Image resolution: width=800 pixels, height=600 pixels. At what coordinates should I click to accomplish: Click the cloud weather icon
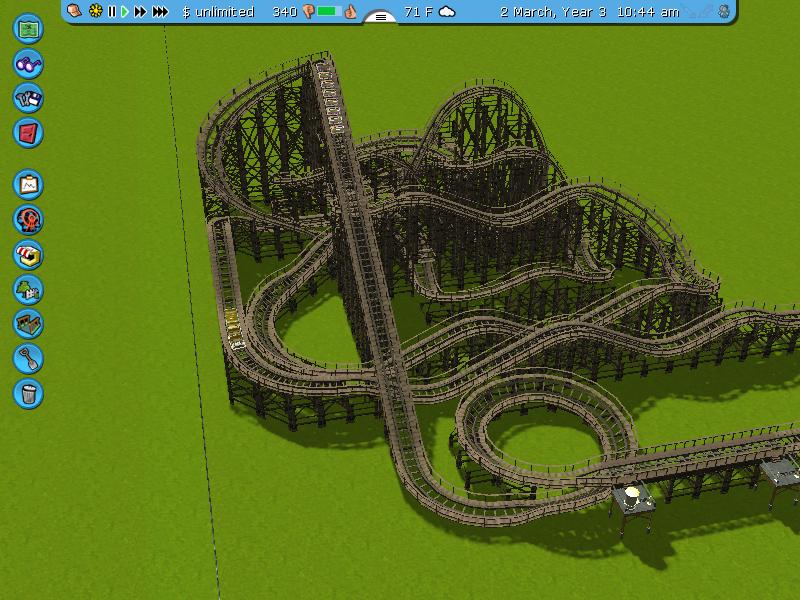tap(447, 11)
